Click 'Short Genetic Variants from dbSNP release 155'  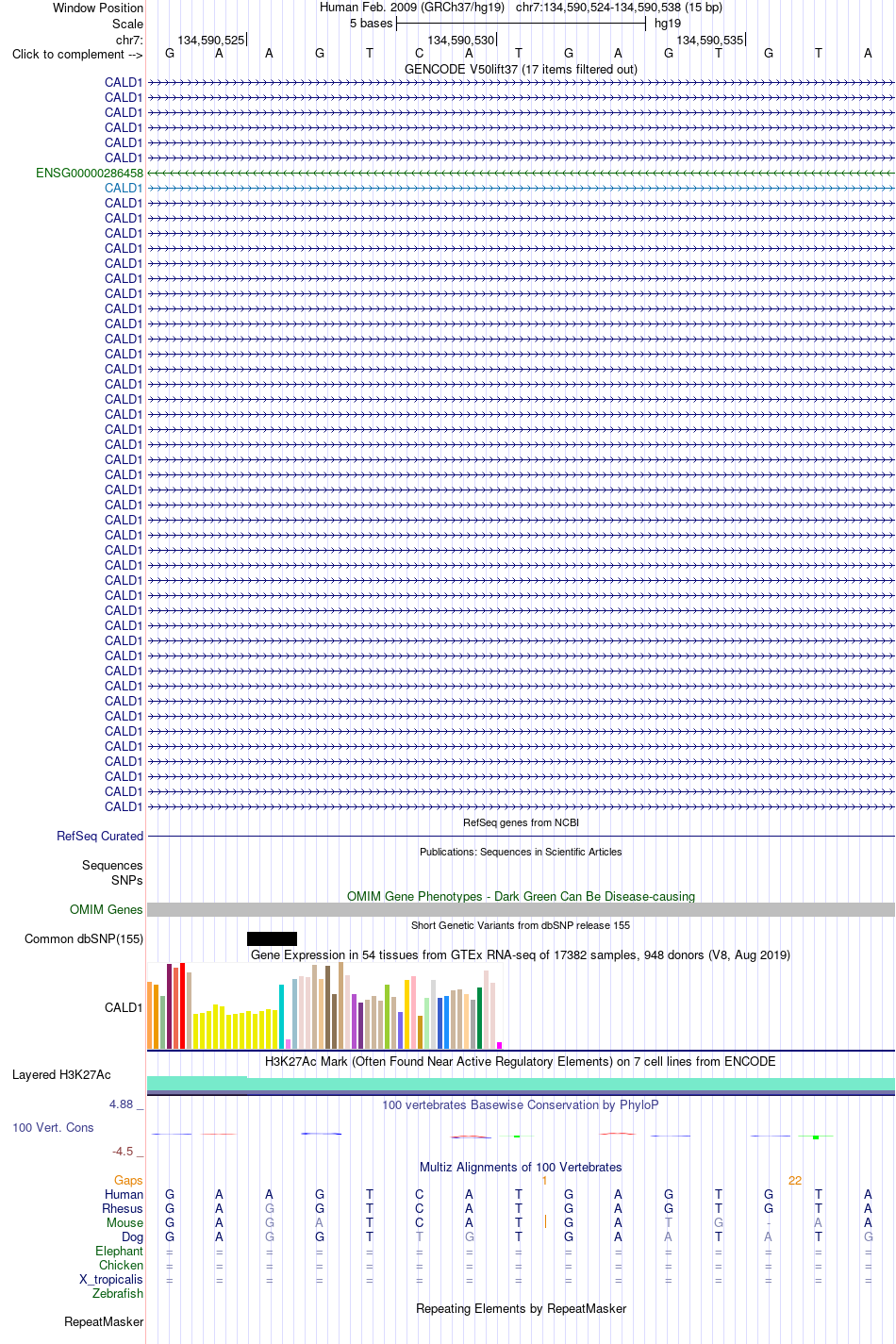point(521,925)
